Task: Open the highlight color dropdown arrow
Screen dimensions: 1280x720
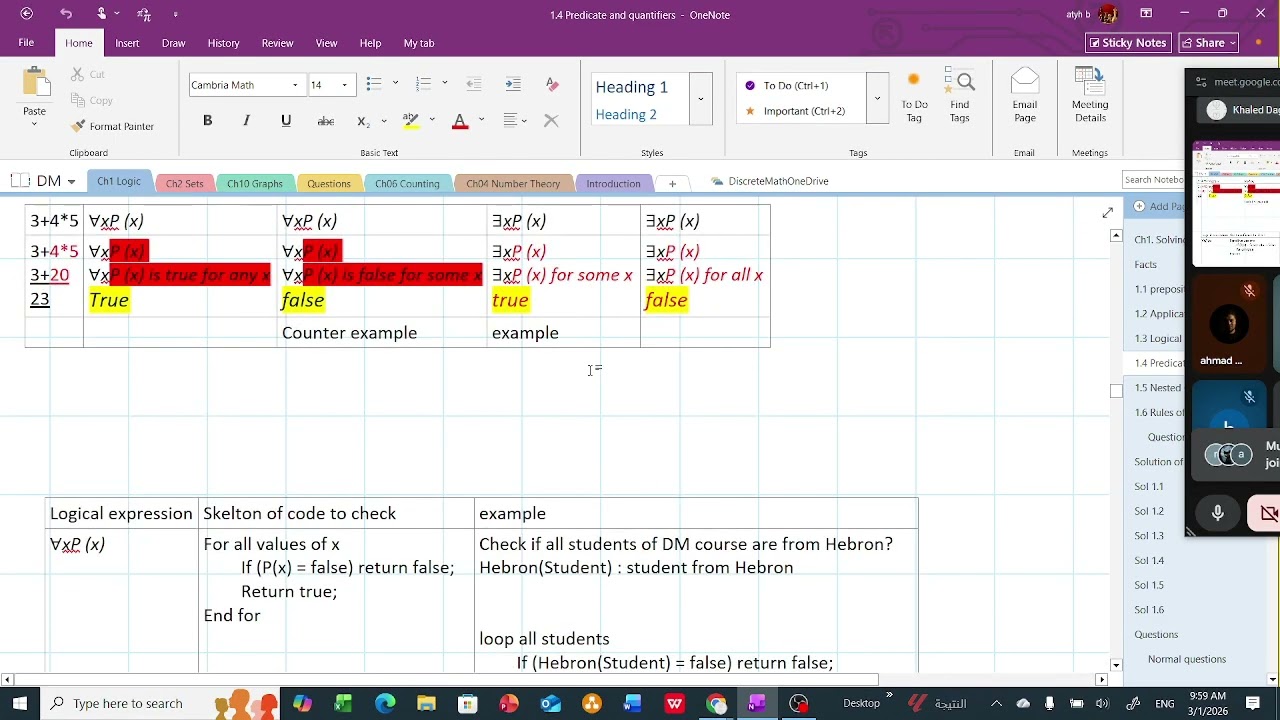Action: point(432,120)
